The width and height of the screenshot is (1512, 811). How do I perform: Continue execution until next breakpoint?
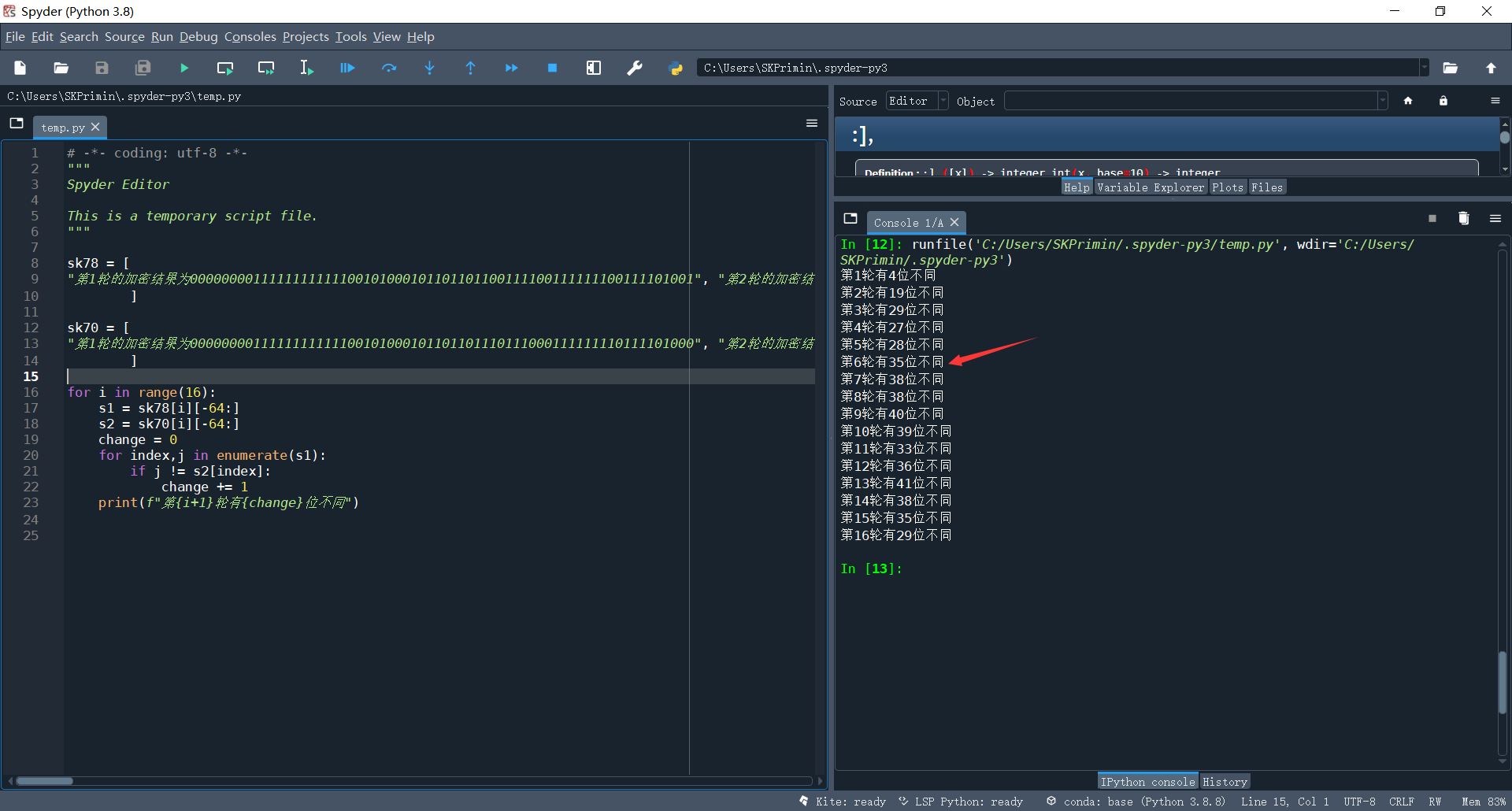512,68
